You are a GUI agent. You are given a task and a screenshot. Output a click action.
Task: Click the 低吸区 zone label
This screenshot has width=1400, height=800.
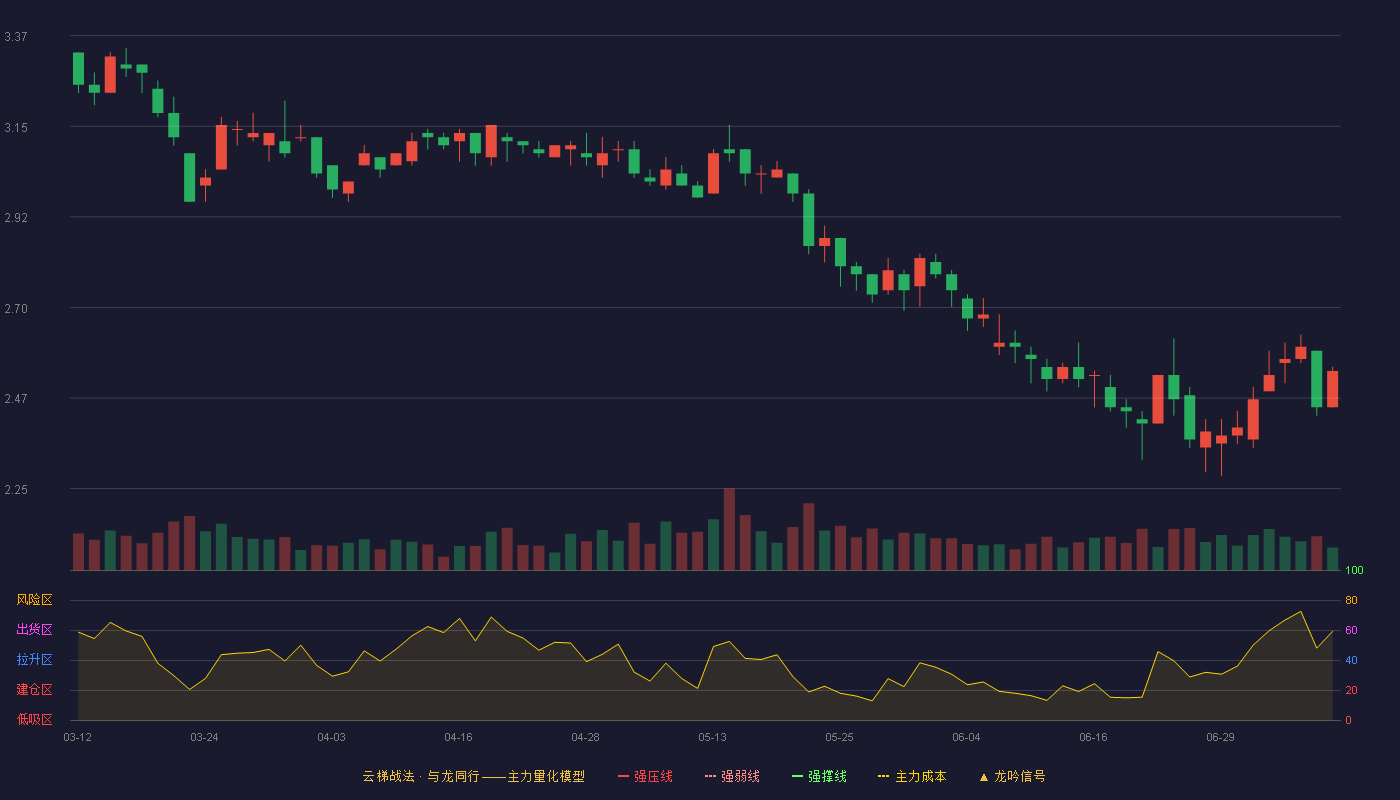pos(34,719)
